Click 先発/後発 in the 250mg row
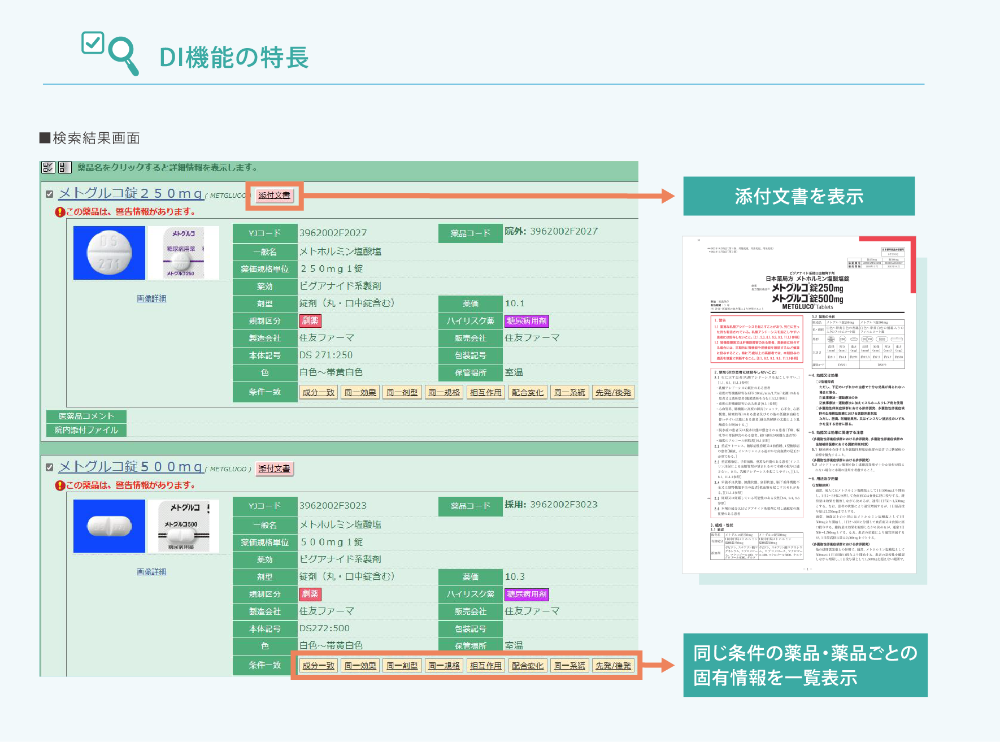 click(613, 392)
